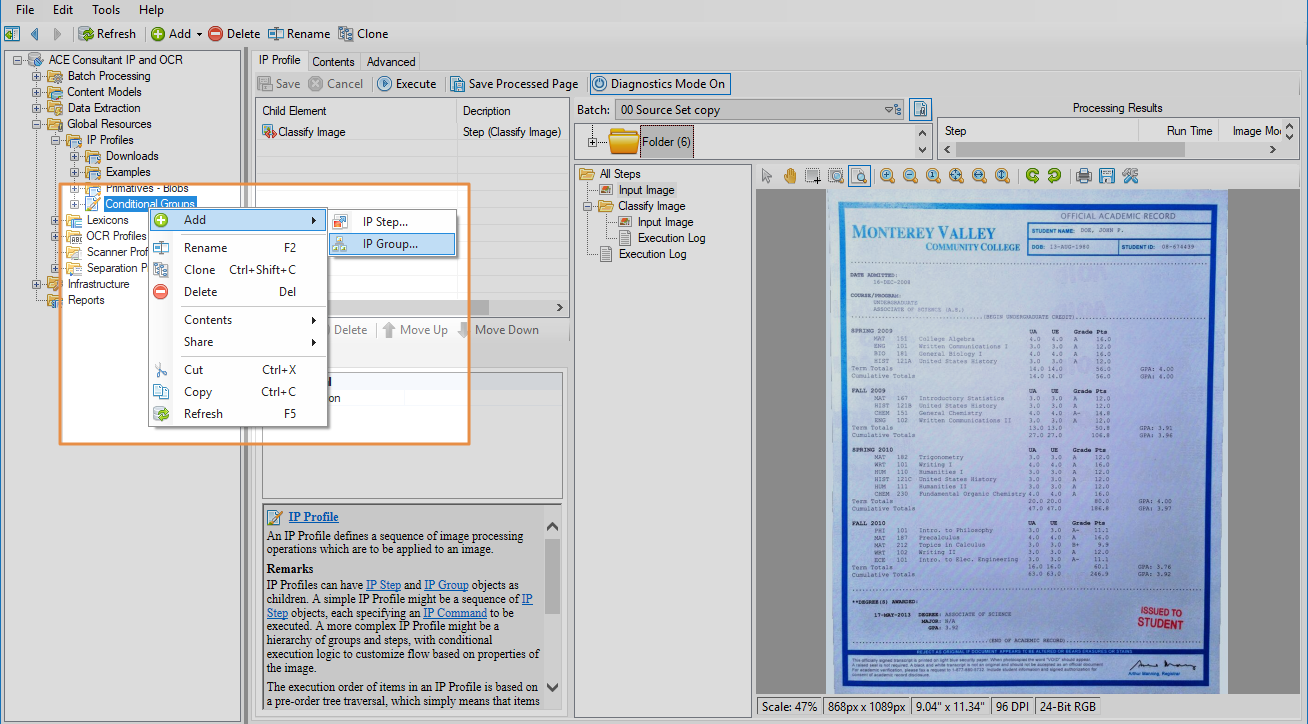
Task: Switch to the Advanced tab
Action: tap(390, 62)
